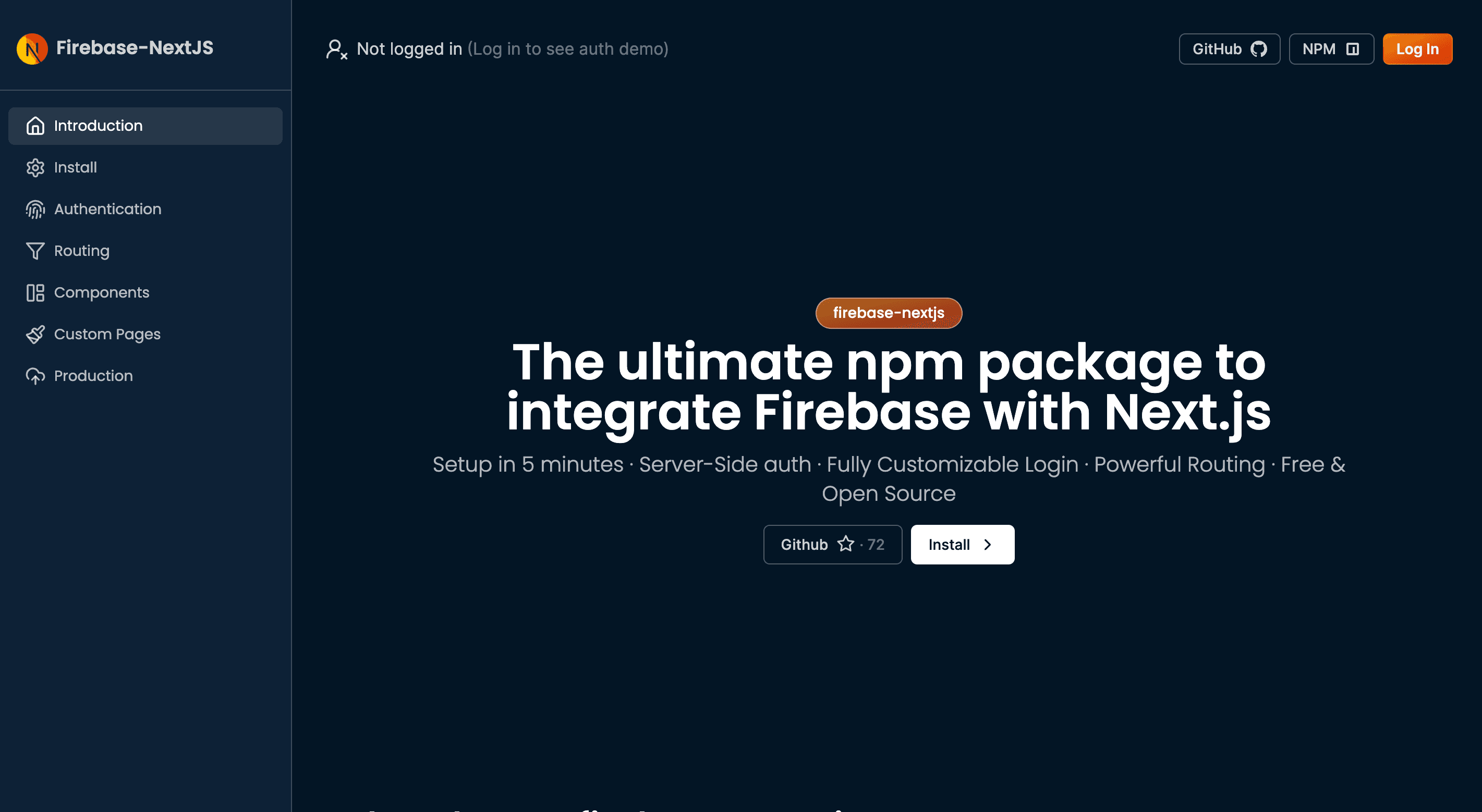Click the firebase-nextjs badge label

(x=888, y=313)
